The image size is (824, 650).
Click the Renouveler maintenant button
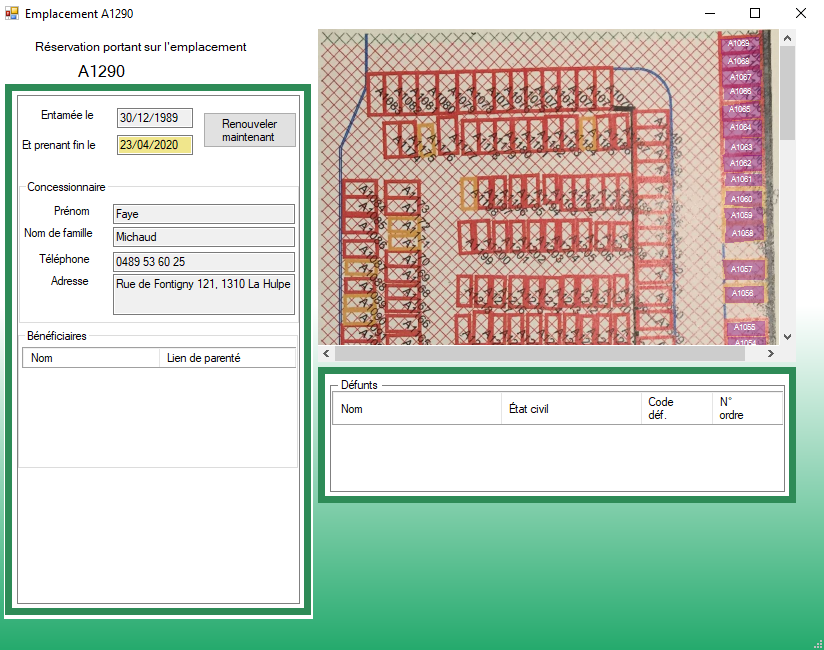[250, 130]
